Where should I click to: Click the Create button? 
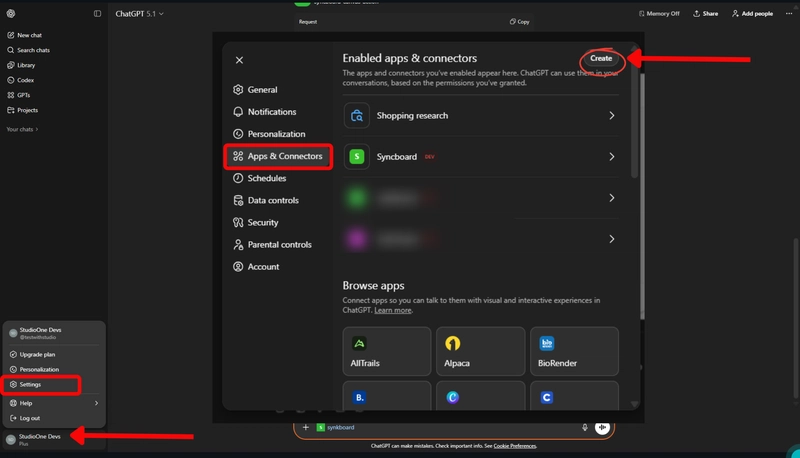click(x=601, y=59)
